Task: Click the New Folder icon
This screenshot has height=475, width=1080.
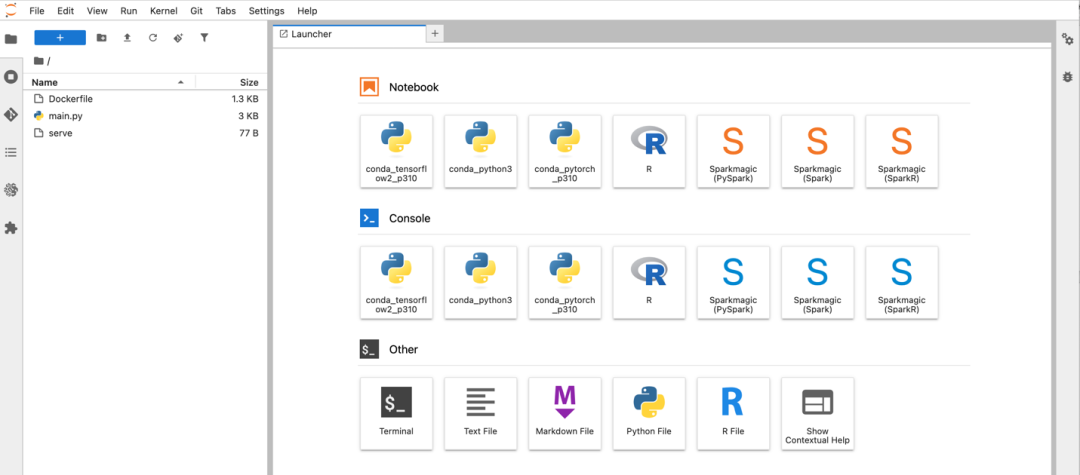Action: pos(101,38)
